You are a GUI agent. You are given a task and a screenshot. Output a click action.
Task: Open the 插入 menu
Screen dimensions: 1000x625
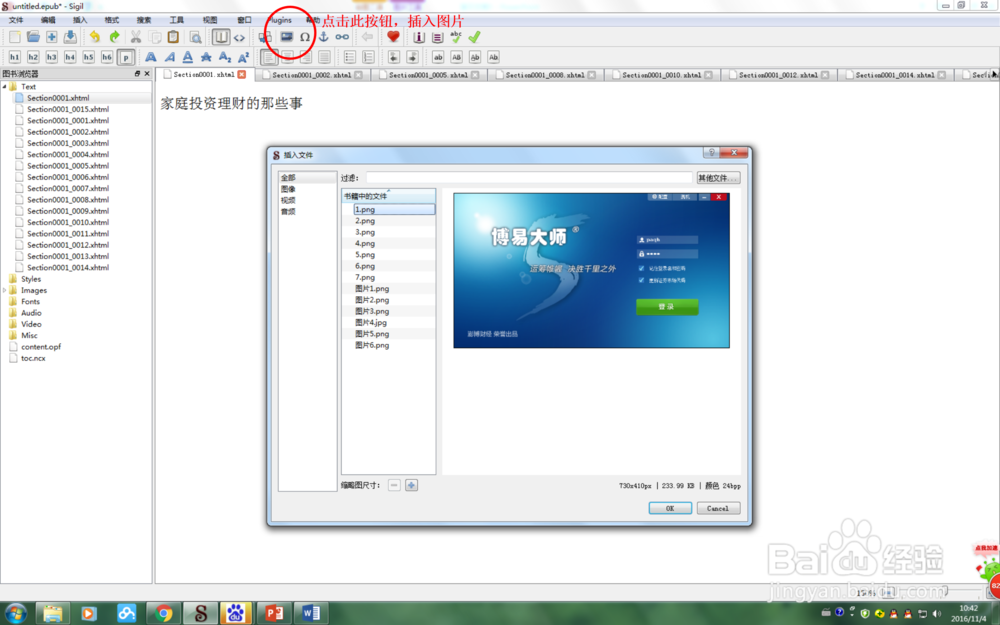tap(80, 20)
